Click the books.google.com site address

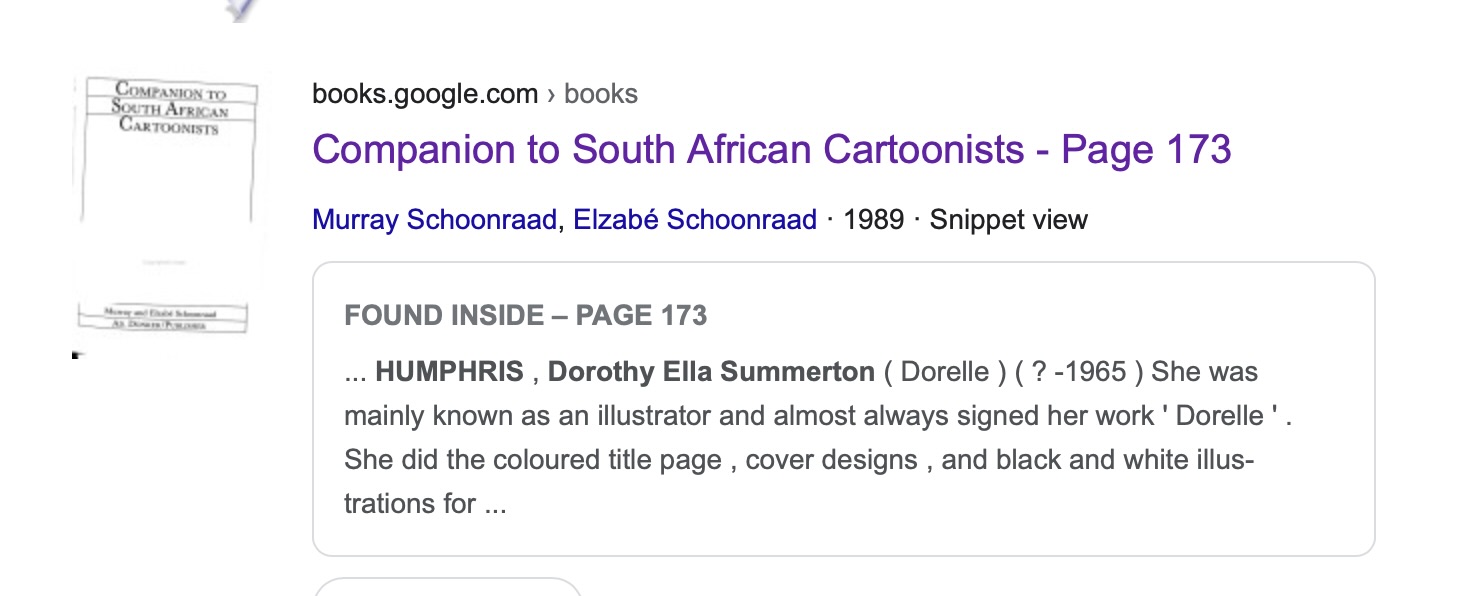coord(425,94)
